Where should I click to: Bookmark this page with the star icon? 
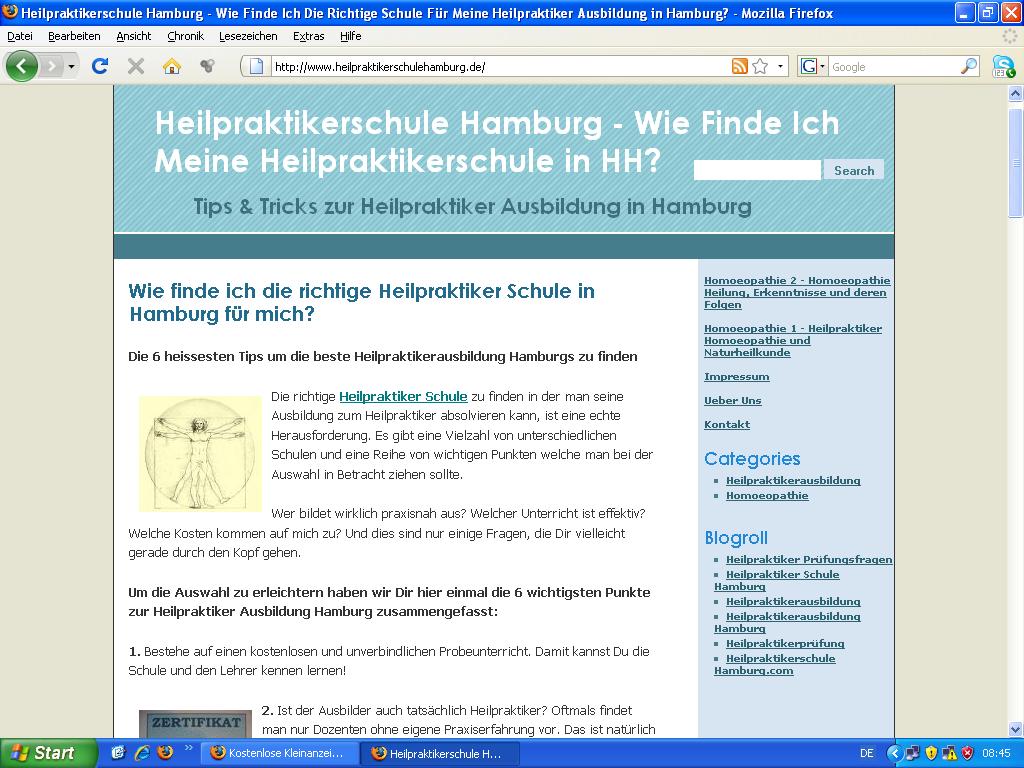pyautogui.click(x=760, y=66)
